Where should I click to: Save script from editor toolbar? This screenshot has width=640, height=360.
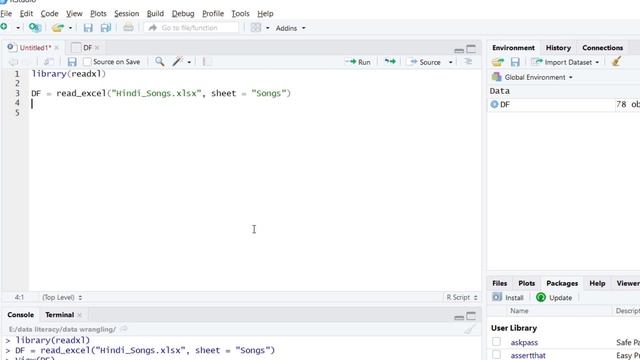[72, 62]
